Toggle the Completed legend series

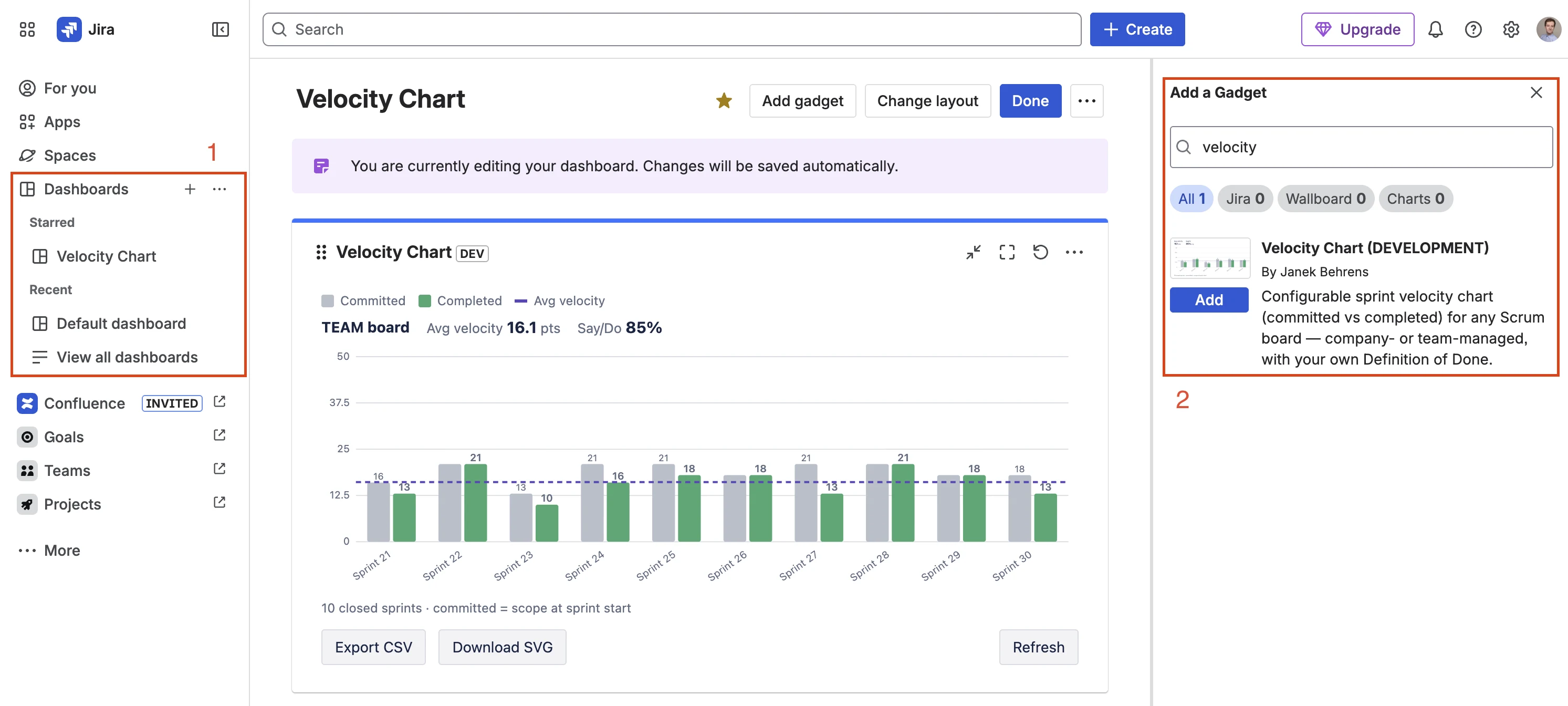460,300
